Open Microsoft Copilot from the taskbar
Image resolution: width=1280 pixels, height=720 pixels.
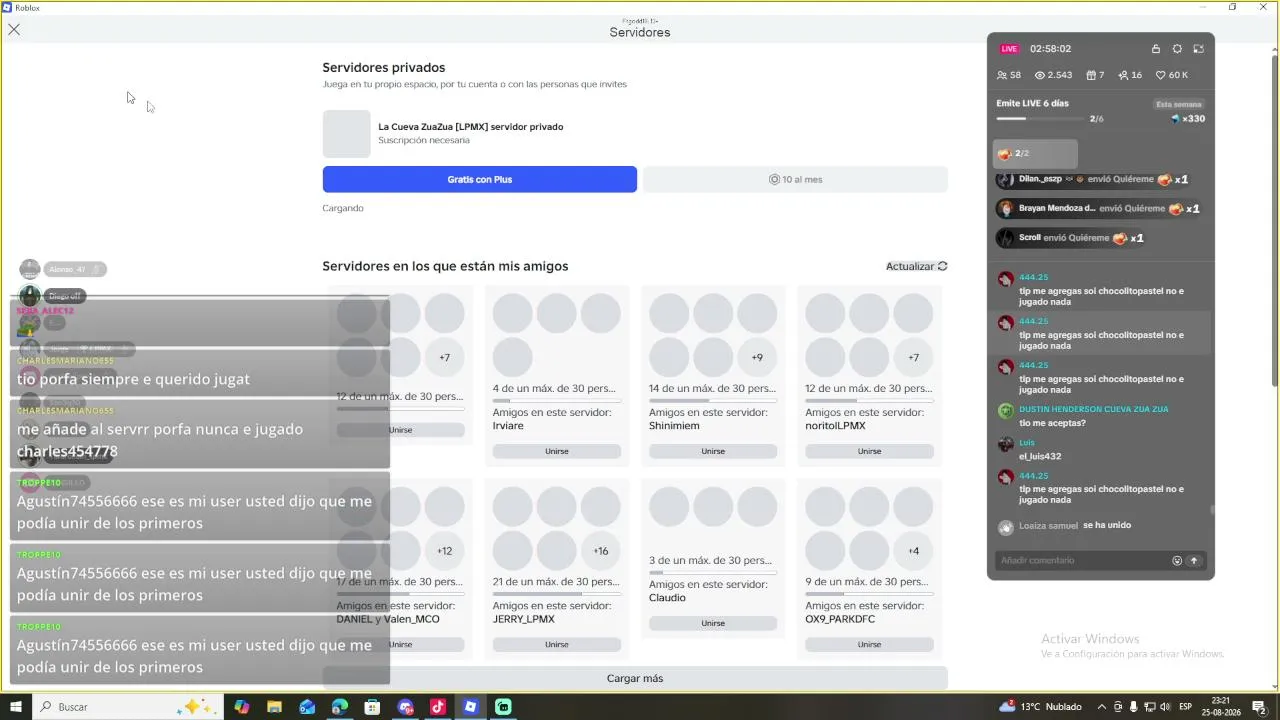(x=241, y=707)
